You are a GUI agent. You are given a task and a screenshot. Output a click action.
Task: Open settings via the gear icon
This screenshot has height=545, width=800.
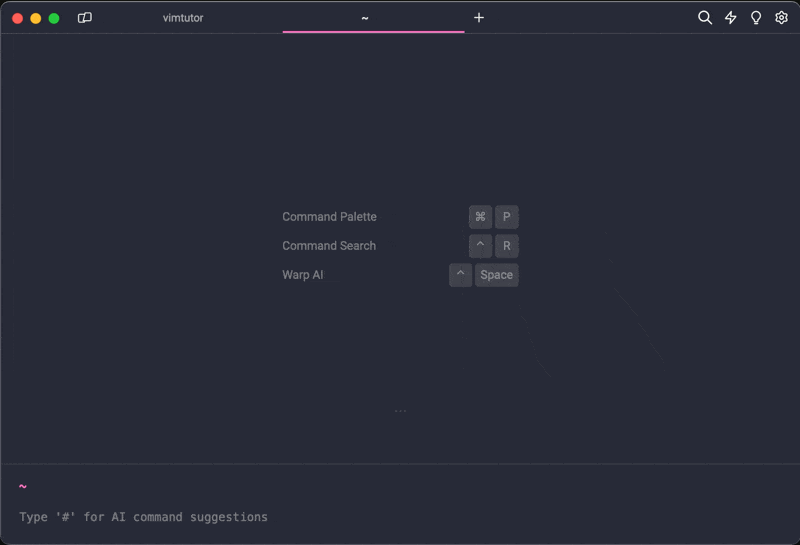coord(782,18)
